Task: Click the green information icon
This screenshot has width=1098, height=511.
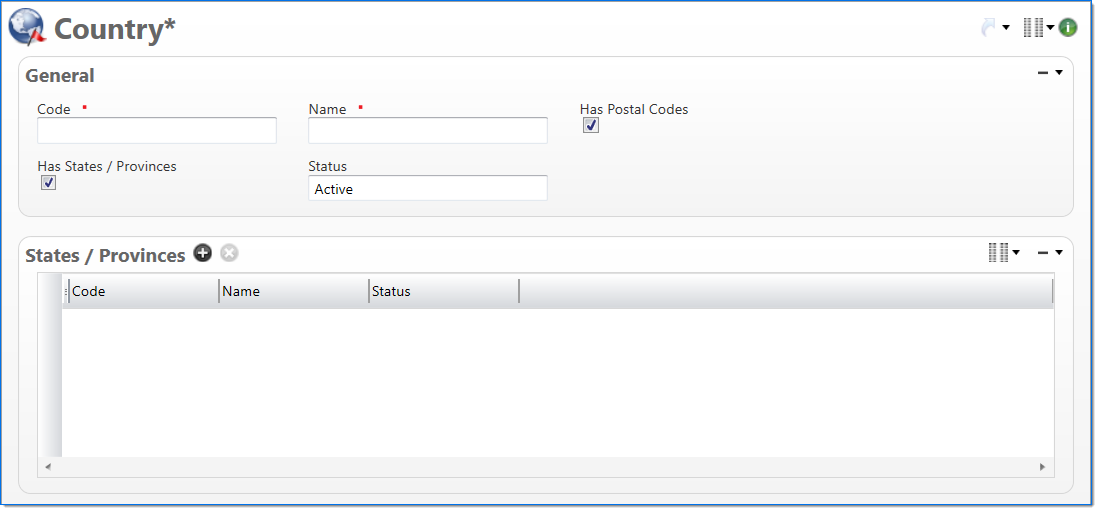Action: coord(1068,28)
